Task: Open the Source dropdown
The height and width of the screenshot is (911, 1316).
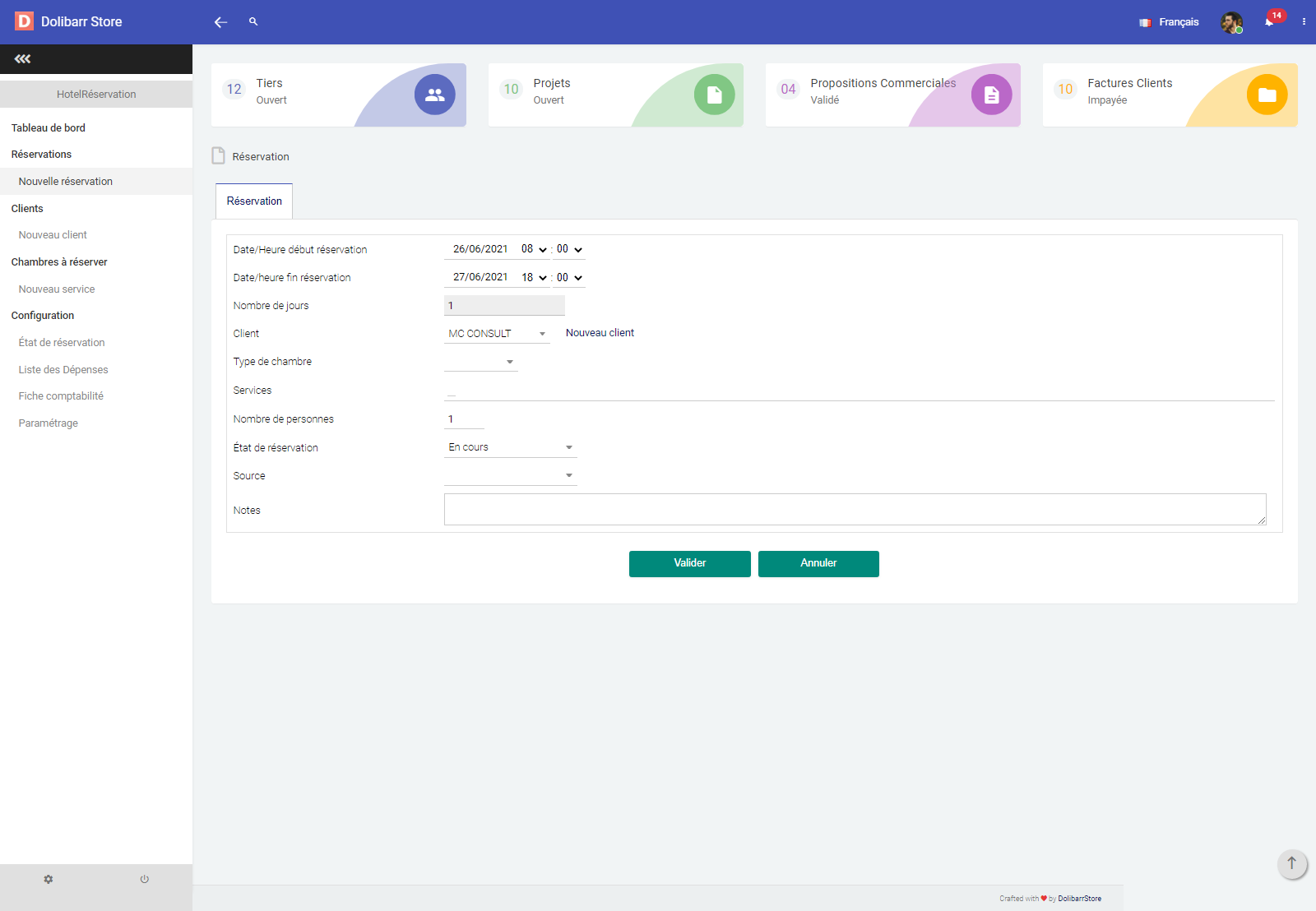Action: [511, 475]
